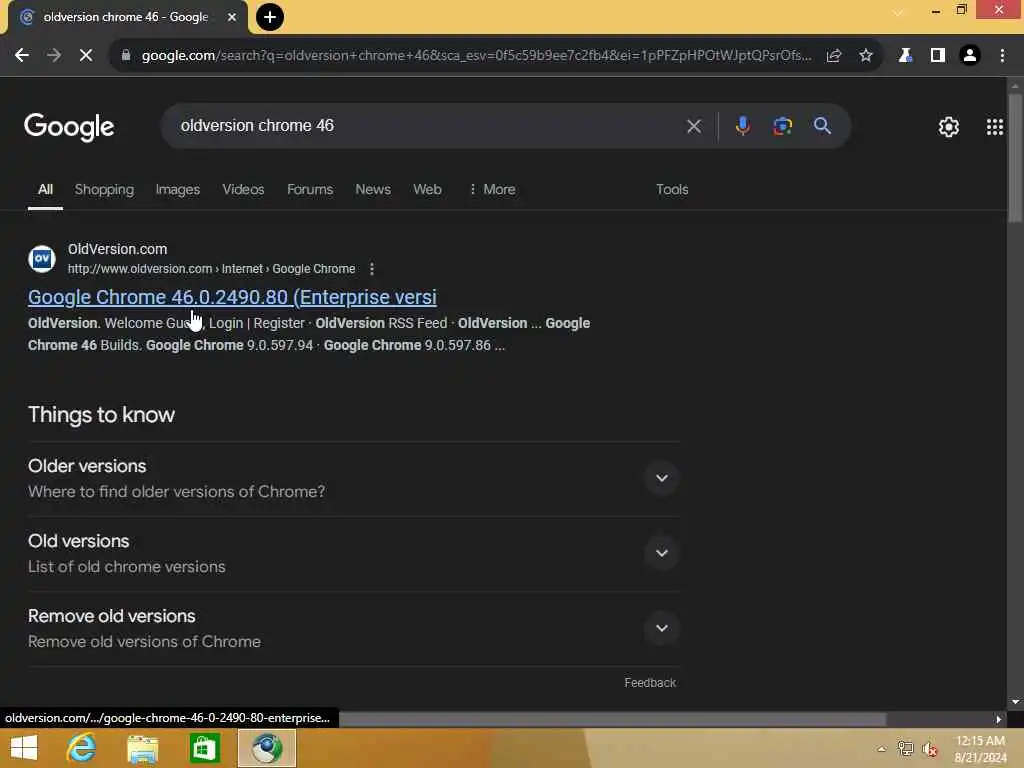Click the scroll right arrow
This screenshot has width=1024, height=768.
pyautogui.click(x=999, y=719)
